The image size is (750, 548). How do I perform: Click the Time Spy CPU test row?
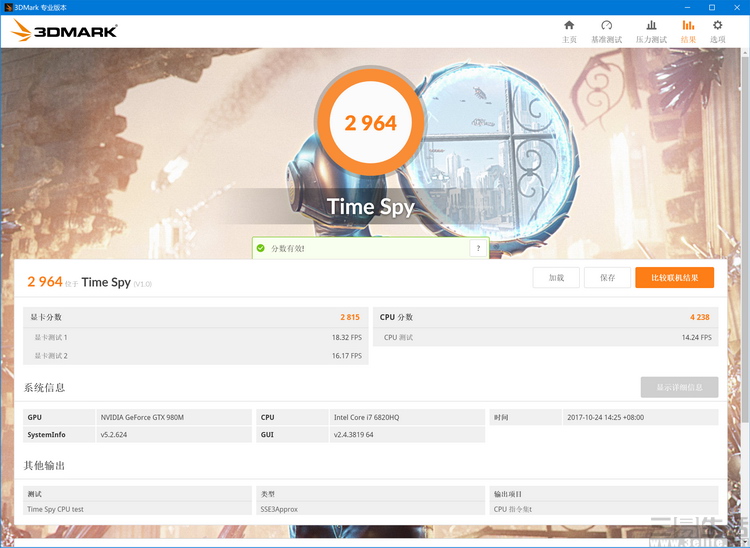coord(138,509)
